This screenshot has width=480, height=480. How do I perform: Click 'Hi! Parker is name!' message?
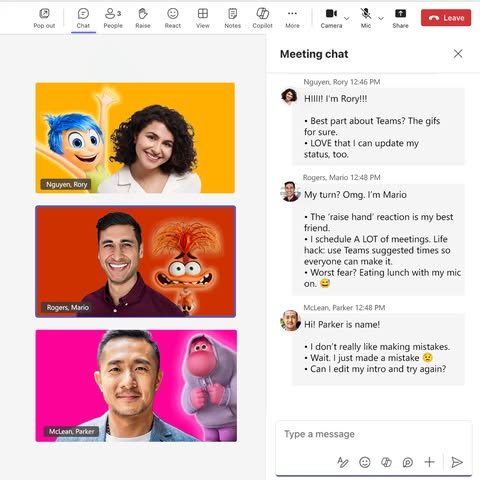click(342, 324)
